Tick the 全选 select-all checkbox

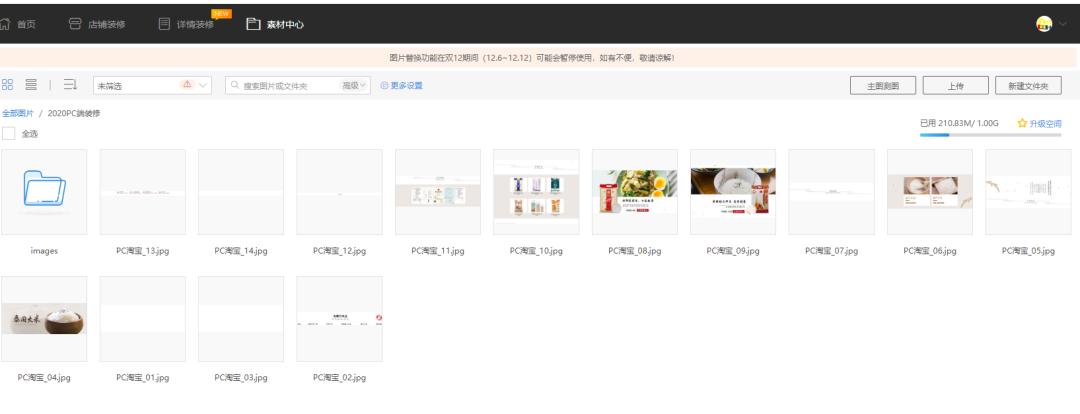(x=8, y=134)
